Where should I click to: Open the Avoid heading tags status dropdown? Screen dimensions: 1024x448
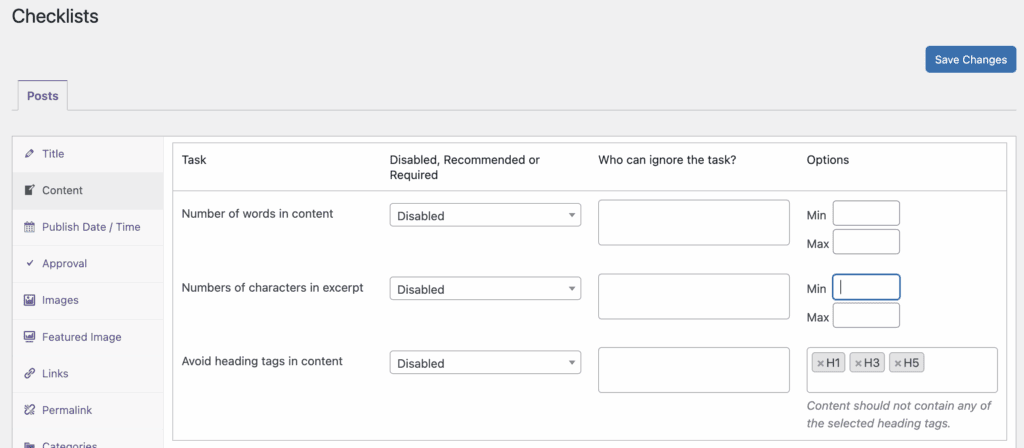[485, 363]
